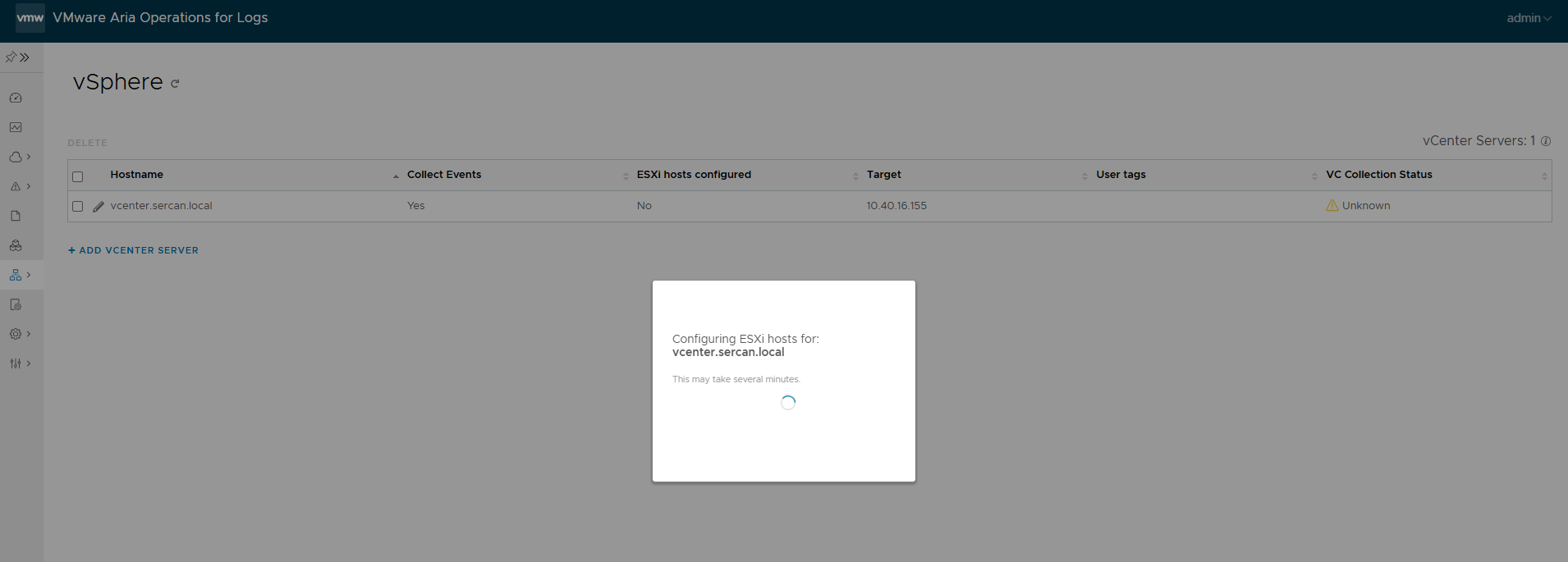The width and height of the screenshot is (1568, 562).
Task: Click the vcenter.sercan.local hostname cell
Action: (161, 206)
